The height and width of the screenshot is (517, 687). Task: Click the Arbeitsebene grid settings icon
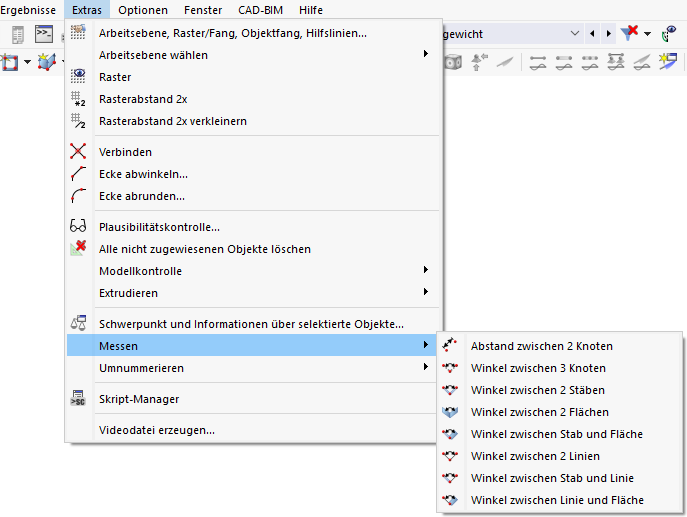[x=78, y=32]
